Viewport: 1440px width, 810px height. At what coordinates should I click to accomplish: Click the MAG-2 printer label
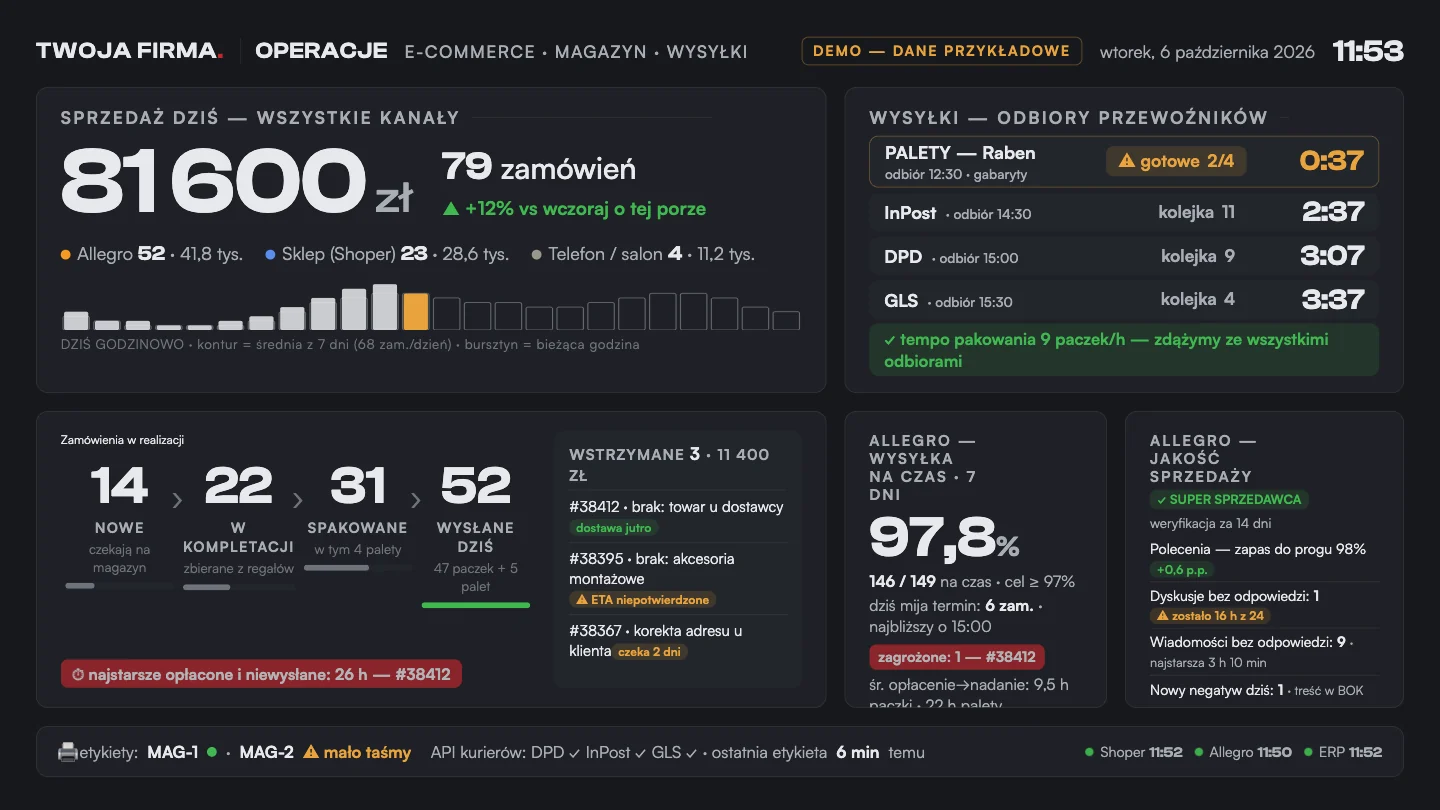tap(267, 752)
